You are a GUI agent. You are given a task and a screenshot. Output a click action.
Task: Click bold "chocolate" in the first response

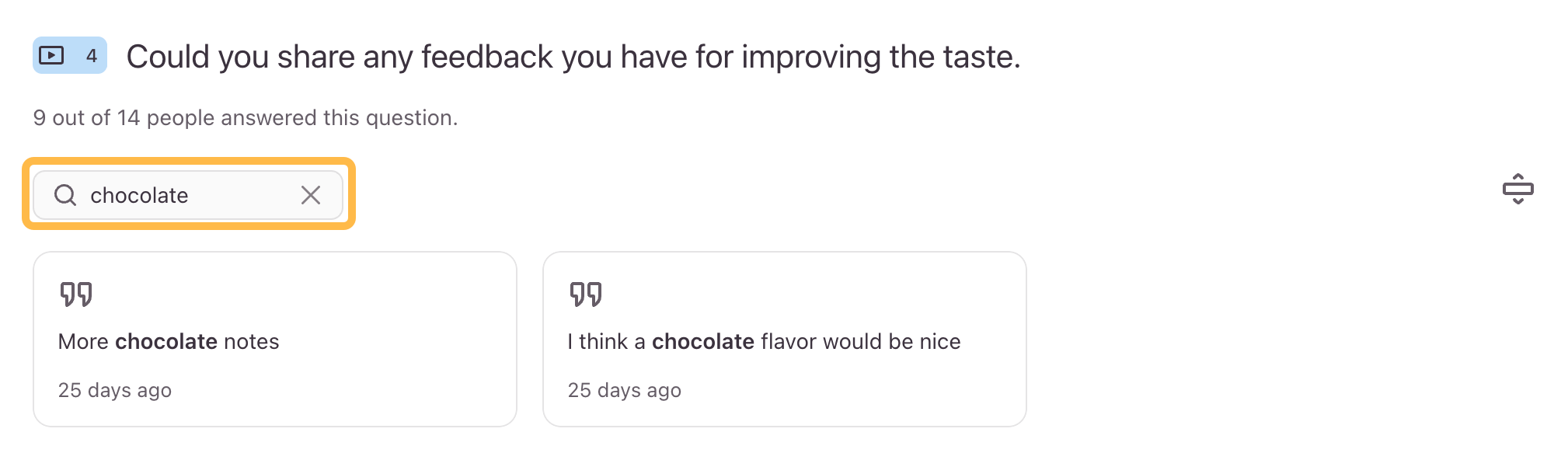(x=166, y=342)
